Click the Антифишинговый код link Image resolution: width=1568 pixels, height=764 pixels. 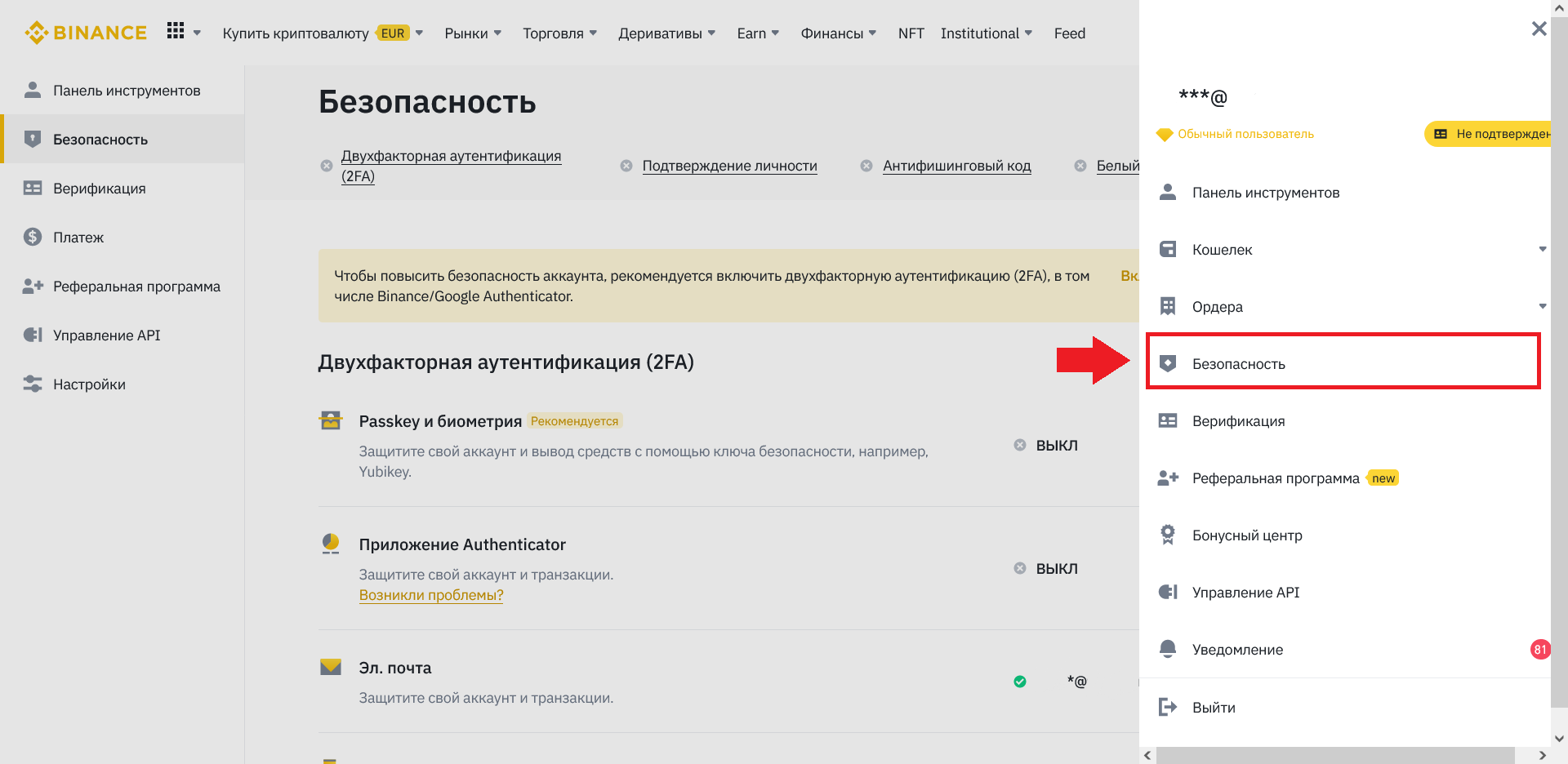click(957, 166)
